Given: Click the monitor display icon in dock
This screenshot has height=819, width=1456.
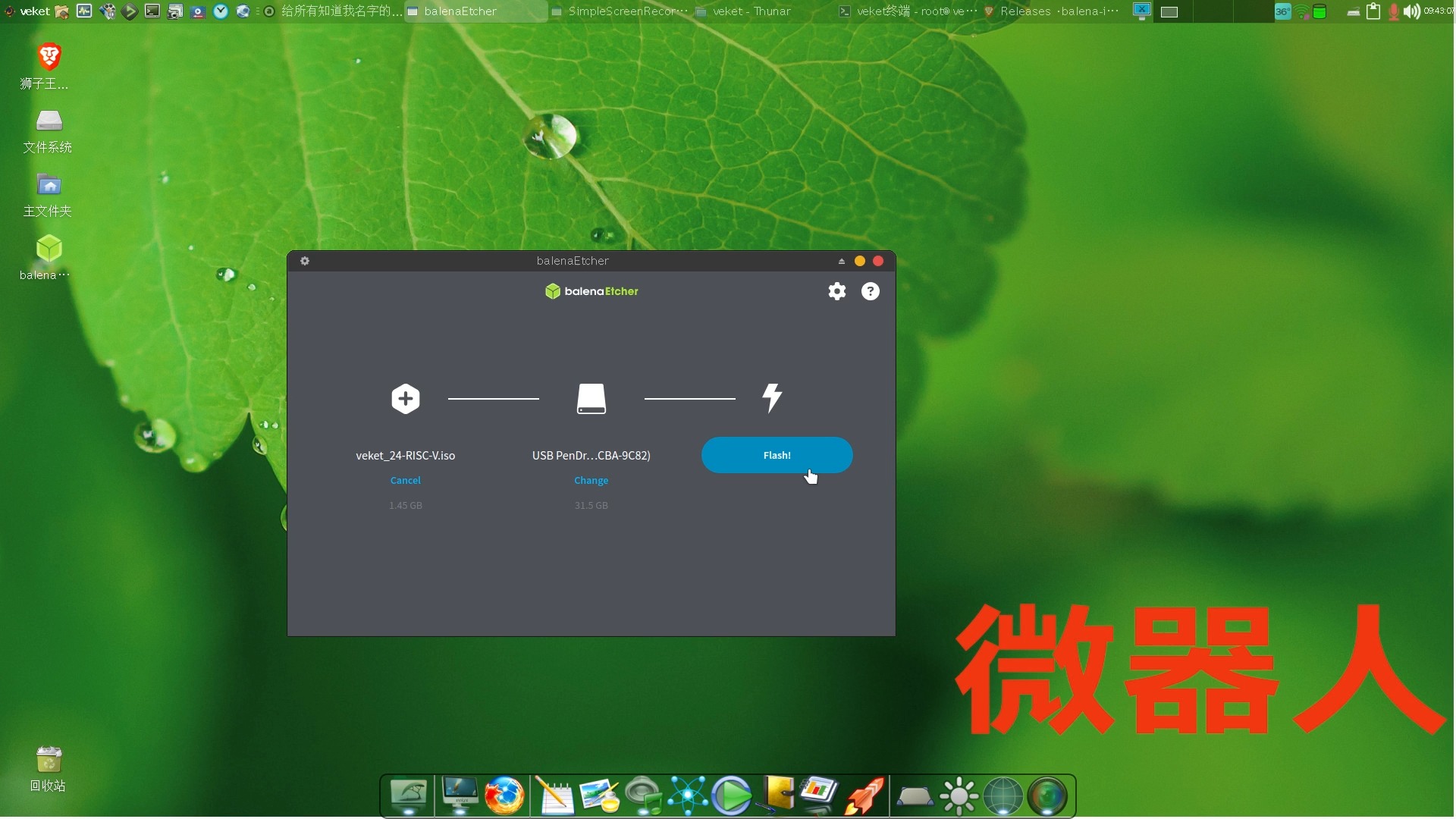Looking at the screenshot, I should [x=460, y=796].
